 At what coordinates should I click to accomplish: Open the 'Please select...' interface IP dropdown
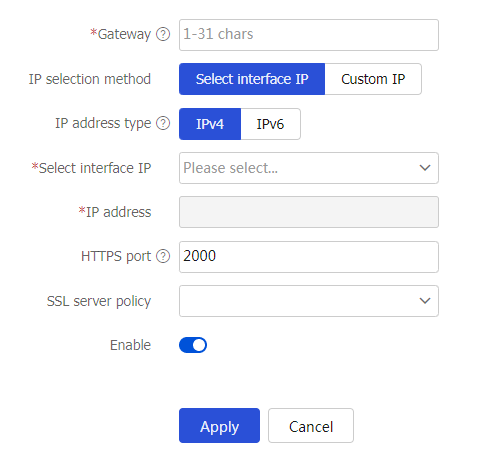coord(309,168)
